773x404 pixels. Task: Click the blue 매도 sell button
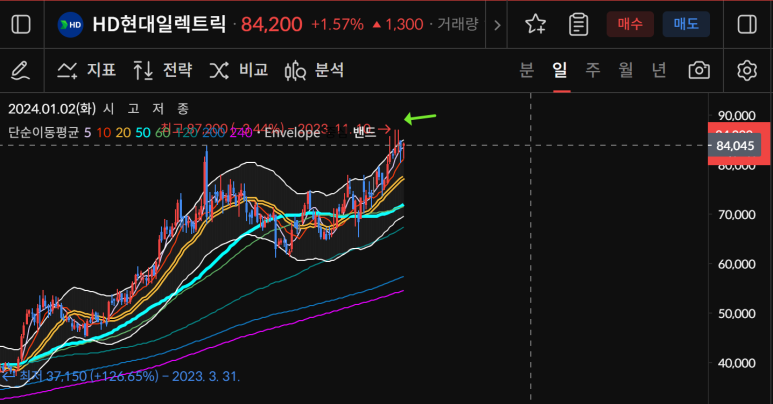pyautogui.click(x=686, y=24)
